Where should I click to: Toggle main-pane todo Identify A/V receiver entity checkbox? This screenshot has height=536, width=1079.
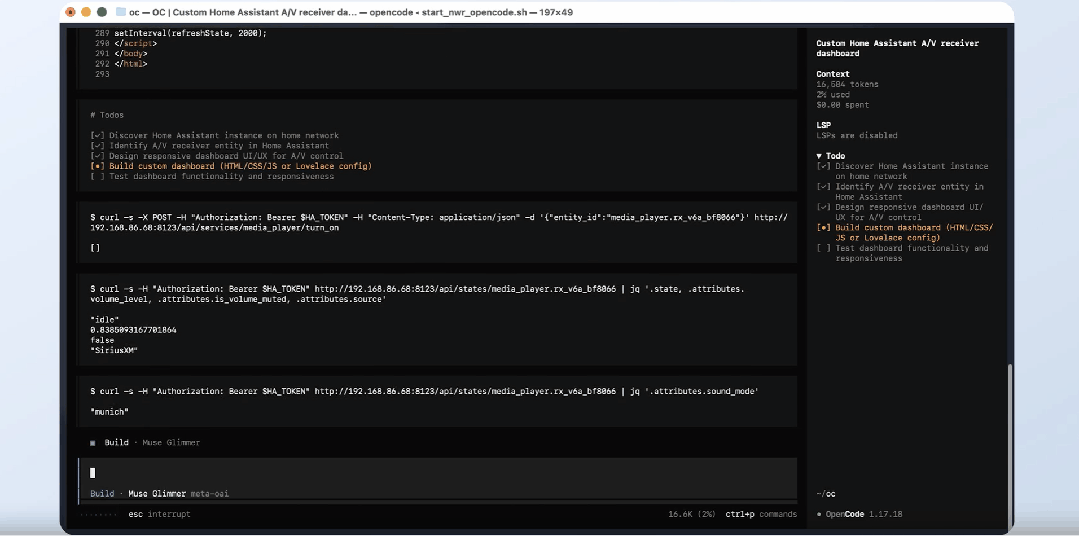coord(97,146)
